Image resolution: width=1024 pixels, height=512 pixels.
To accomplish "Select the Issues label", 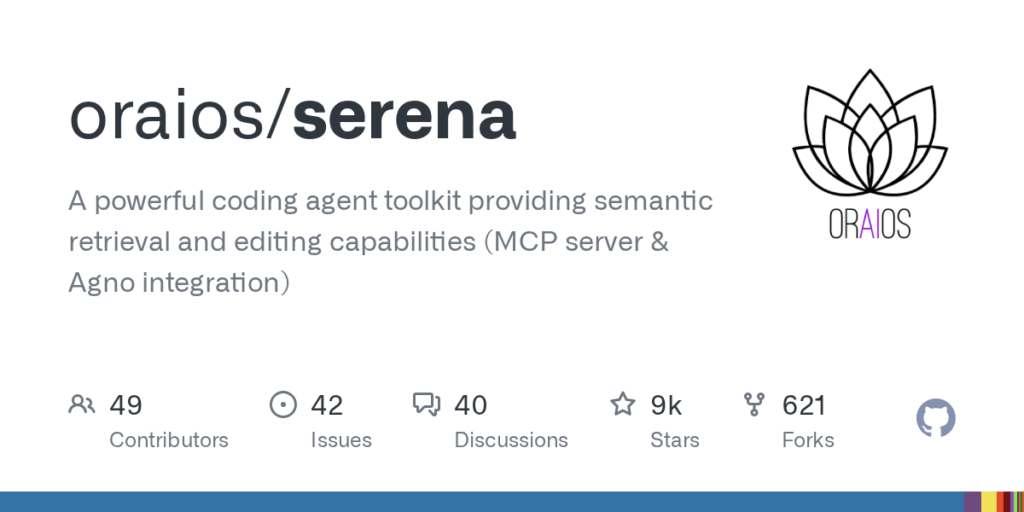I will coord(341,440).
